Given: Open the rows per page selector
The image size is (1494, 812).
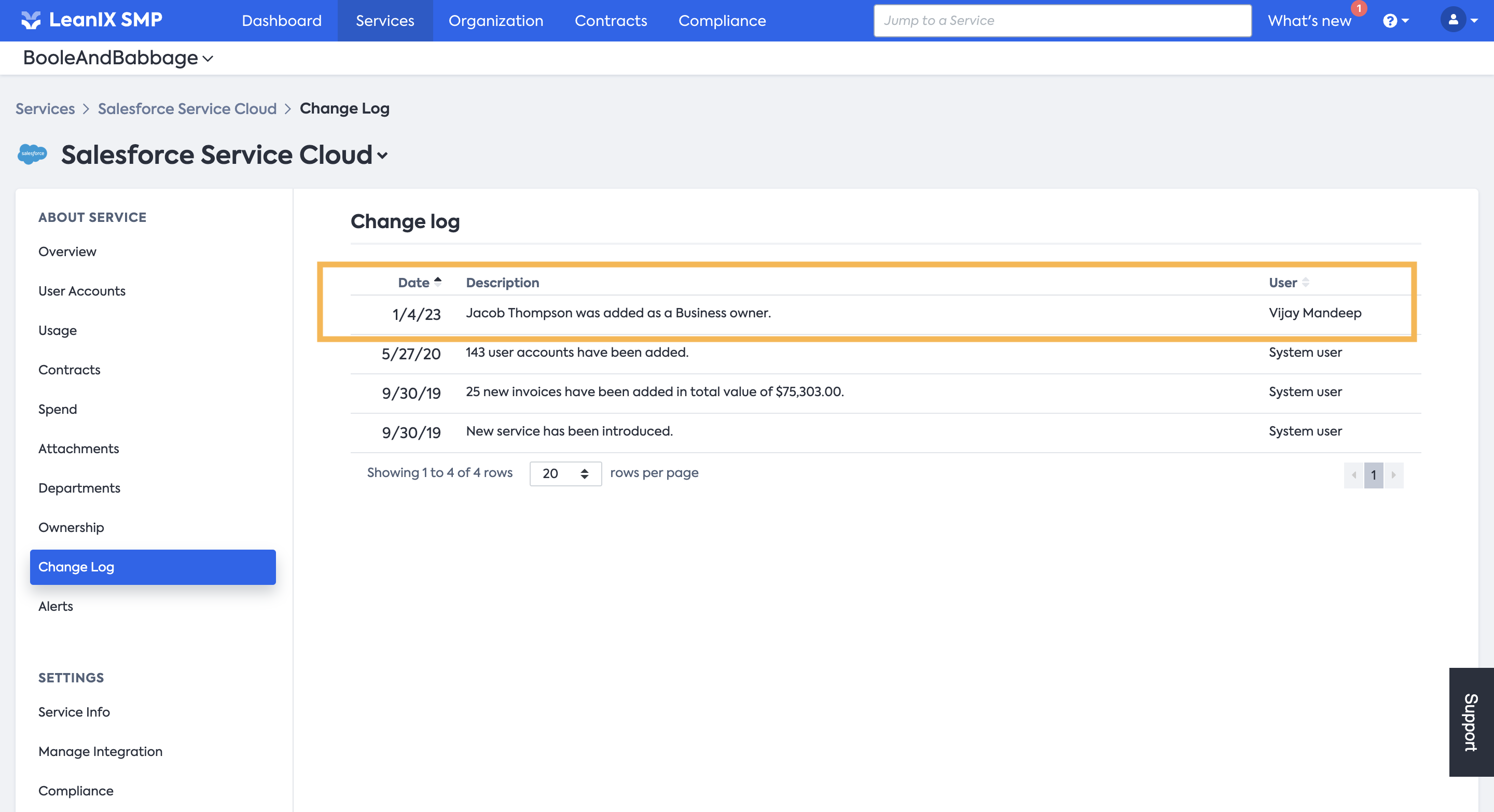Looking at the screenshot, I should [565, 473].
